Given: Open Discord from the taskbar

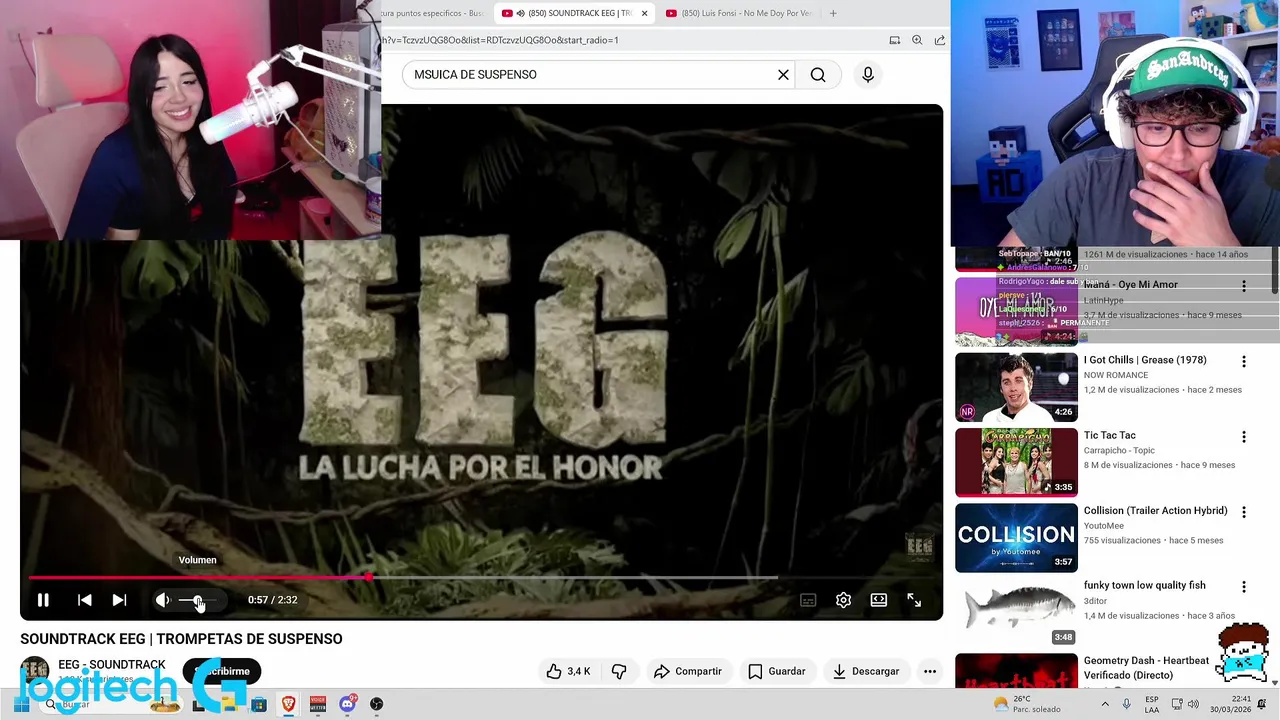Looking at the screenshot, I should [x=347, y=704].
